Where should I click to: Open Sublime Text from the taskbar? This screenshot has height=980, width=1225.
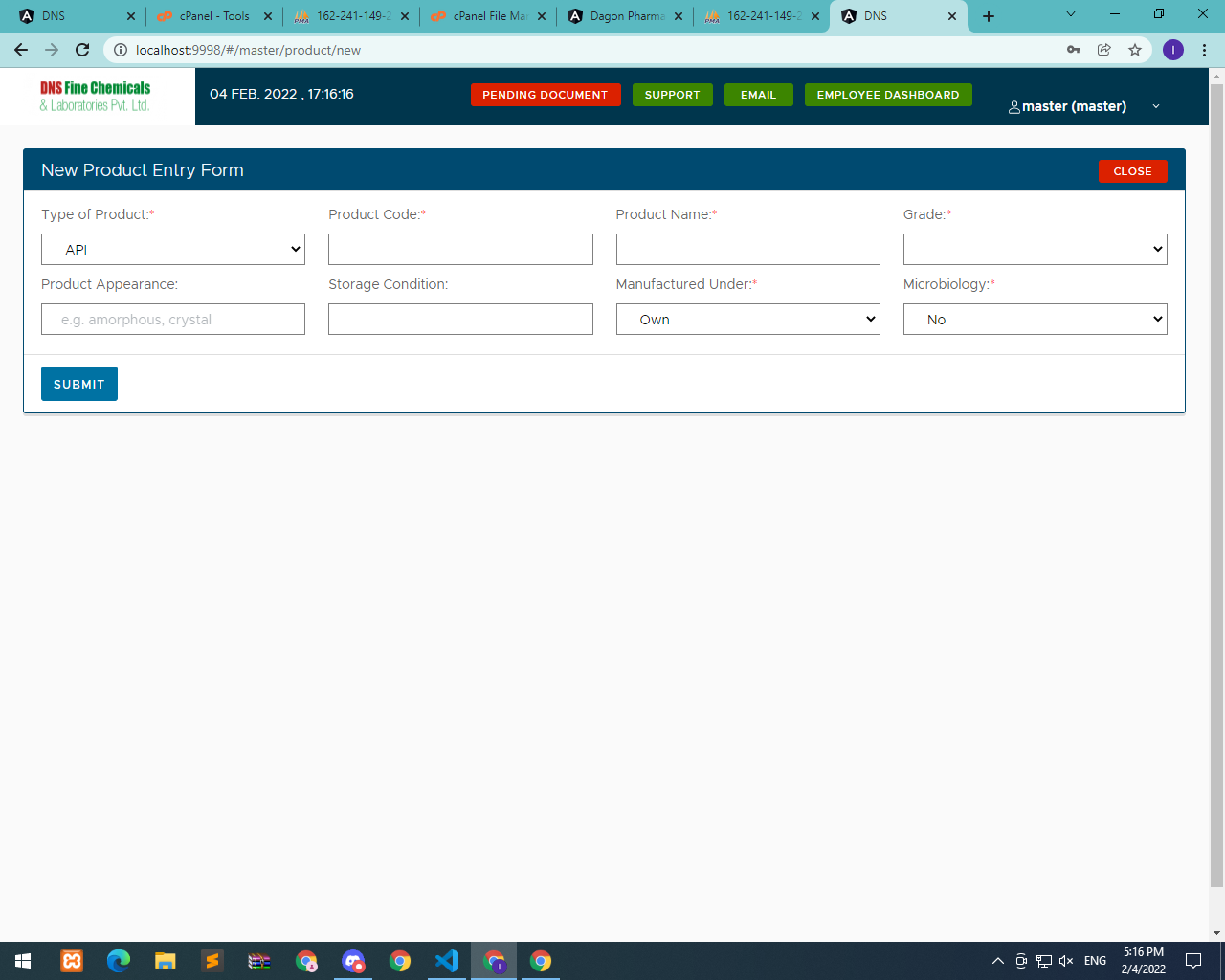[x=212, y=961]
